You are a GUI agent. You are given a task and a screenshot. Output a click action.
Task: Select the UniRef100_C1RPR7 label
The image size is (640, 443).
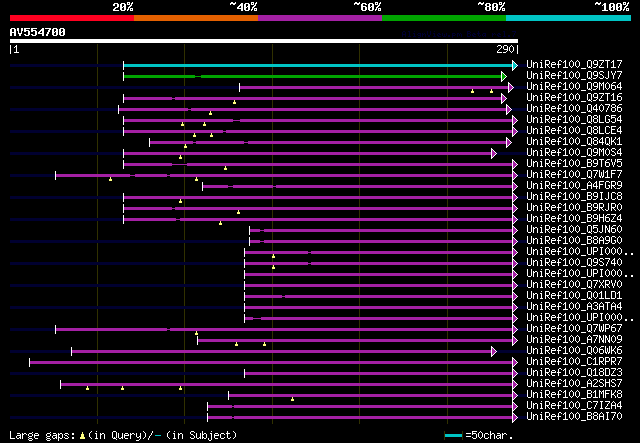(574, 362)
